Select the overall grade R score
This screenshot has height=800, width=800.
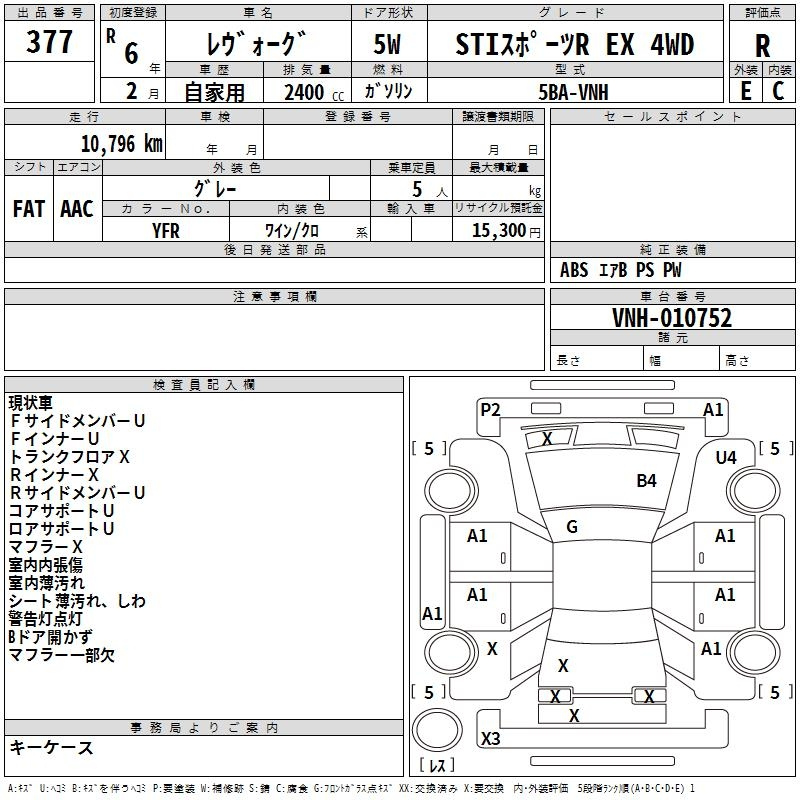click(762, 45)
